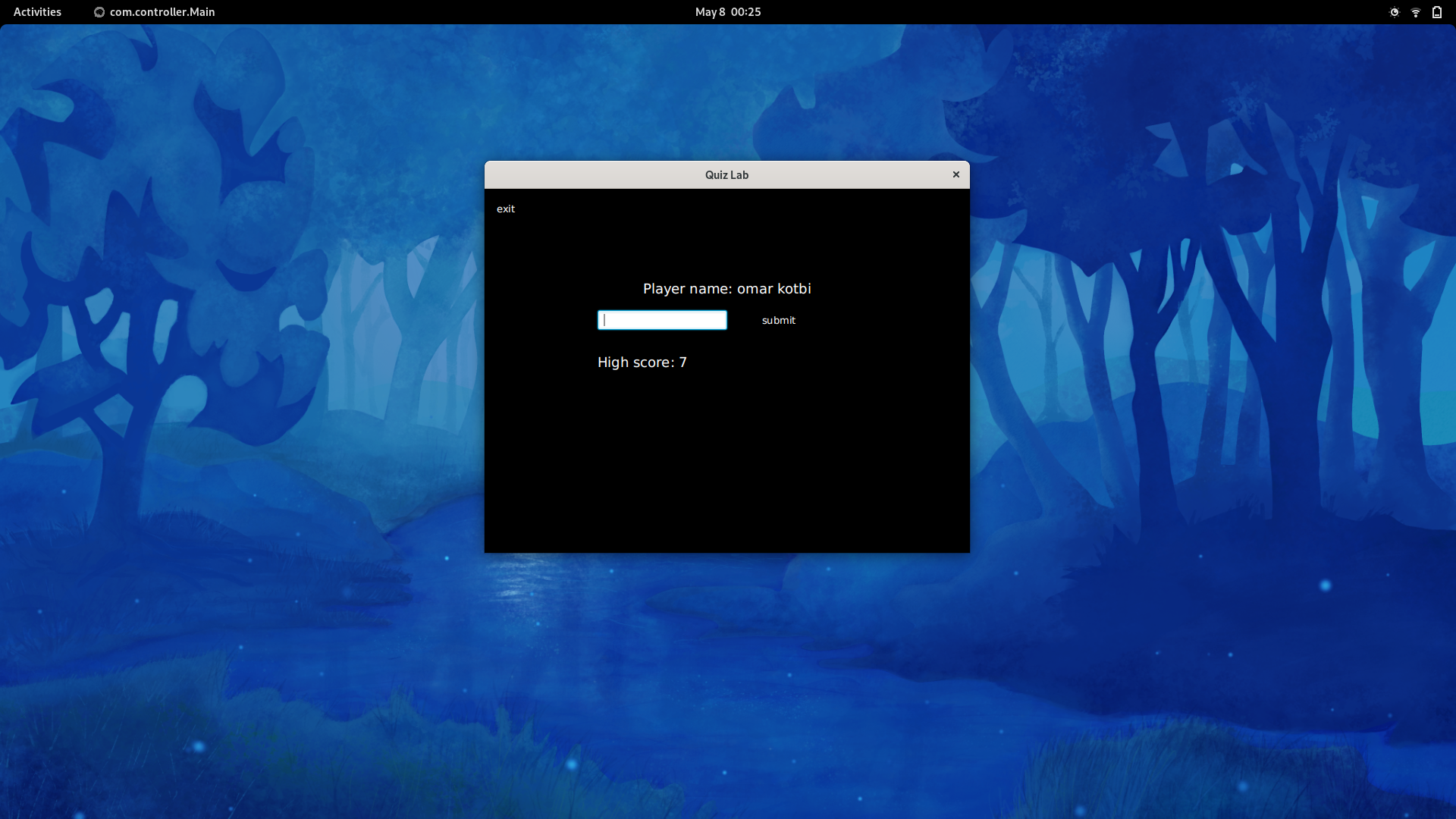Screen dimensions: 1456x819
Task: Open the Activities overview
Action: (37, 12)
